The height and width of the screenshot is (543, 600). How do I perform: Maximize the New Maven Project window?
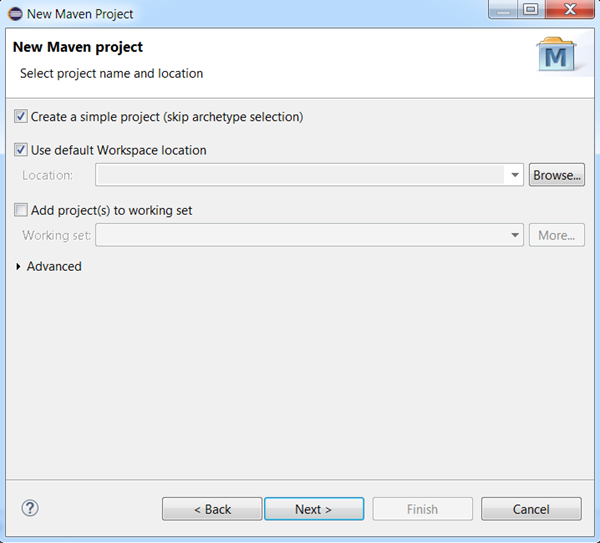(530, 10)
